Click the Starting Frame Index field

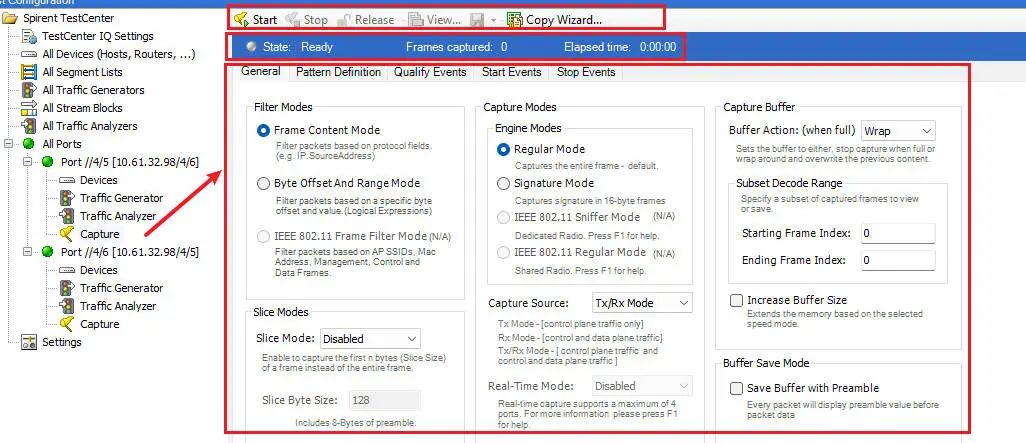[x=896, y=233]
